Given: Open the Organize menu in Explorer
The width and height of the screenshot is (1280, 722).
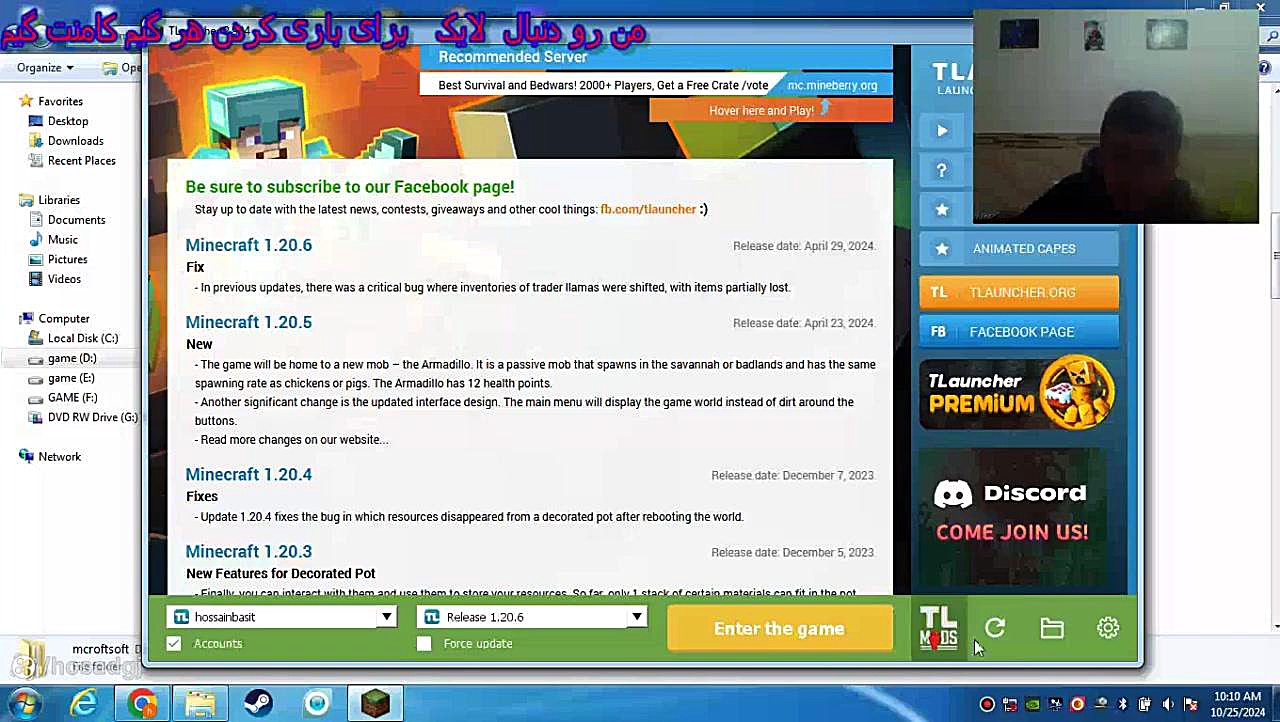Looking at the screenshot, I should (45, 68).
